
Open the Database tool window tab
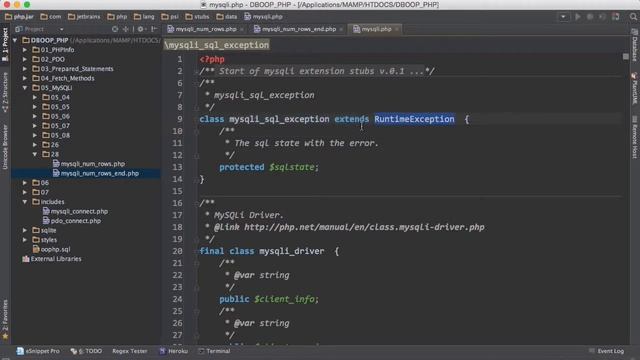click(634, 45)
